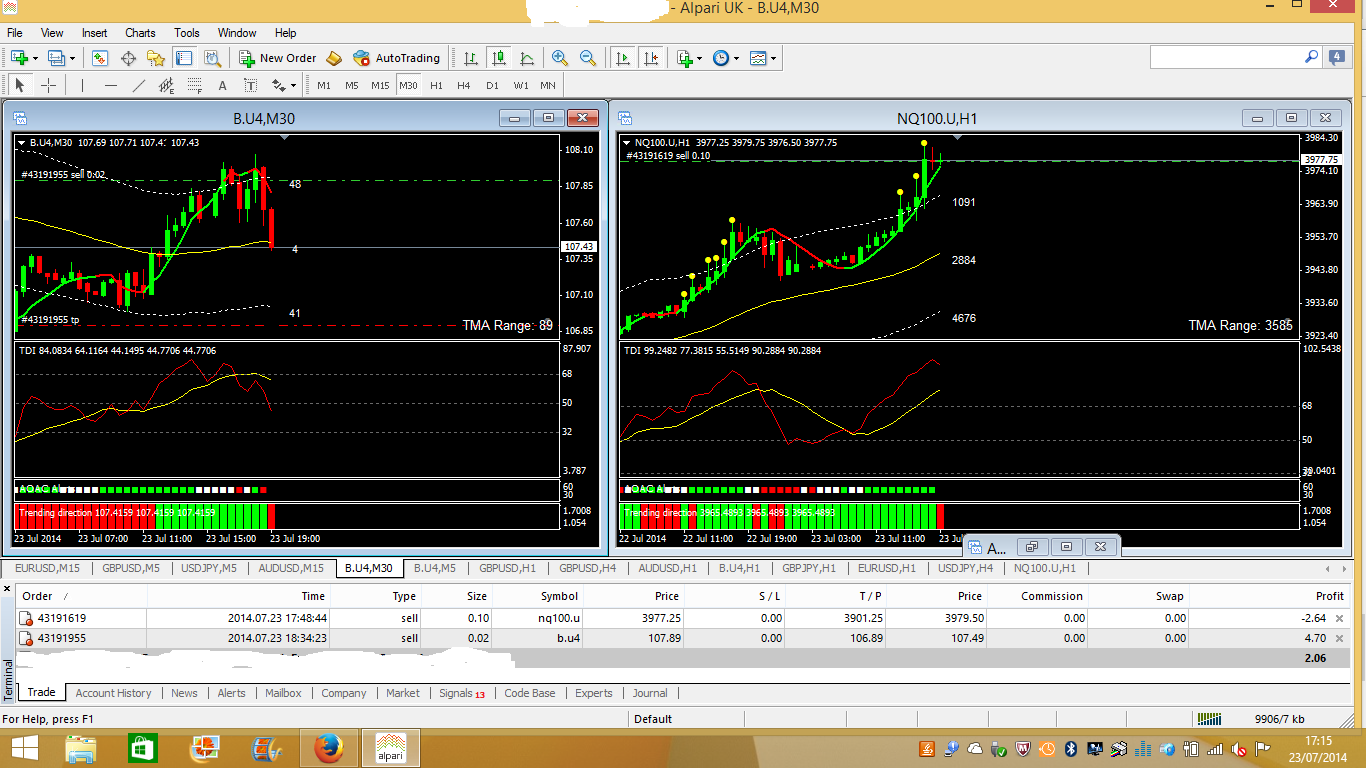
Task: Expand the Profiles dropdown arrow
Action: click(x=73, y=58)
